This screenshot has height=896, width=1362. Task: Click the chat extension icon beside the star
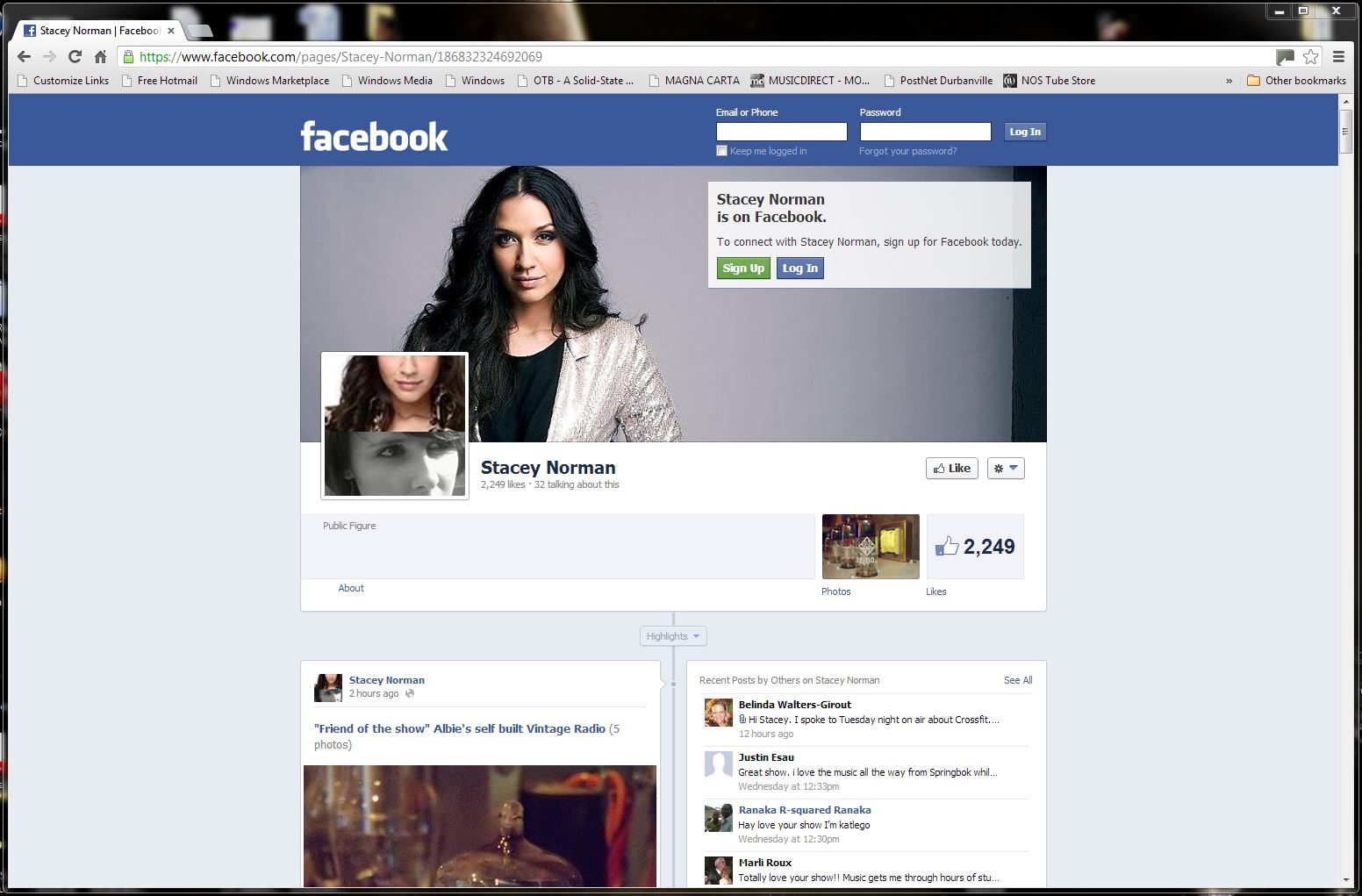point(1286,57)
